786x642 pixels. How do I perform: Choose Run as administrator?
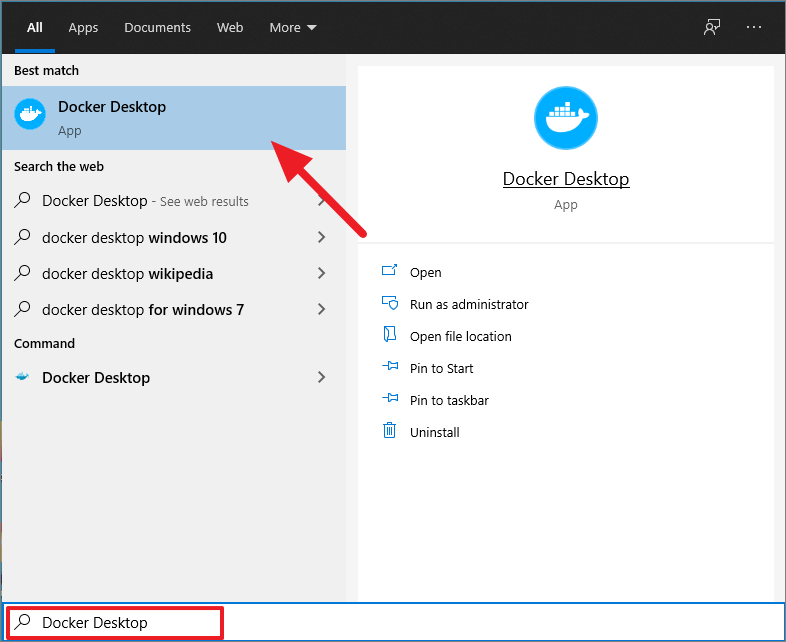[469, 305]
